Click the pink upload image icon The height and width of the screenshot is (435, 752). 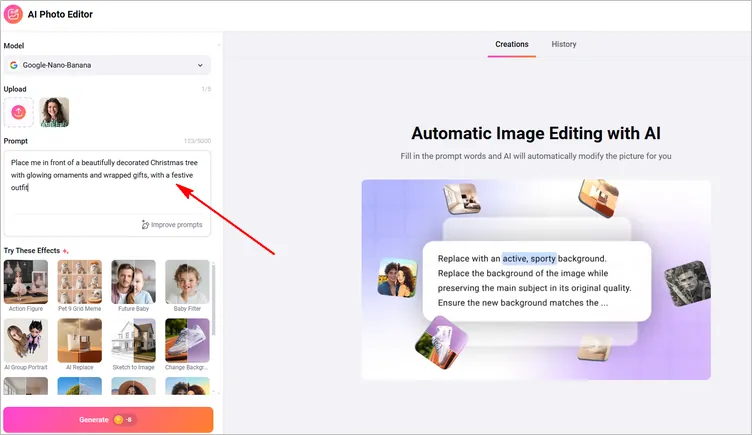pos(18,112)
